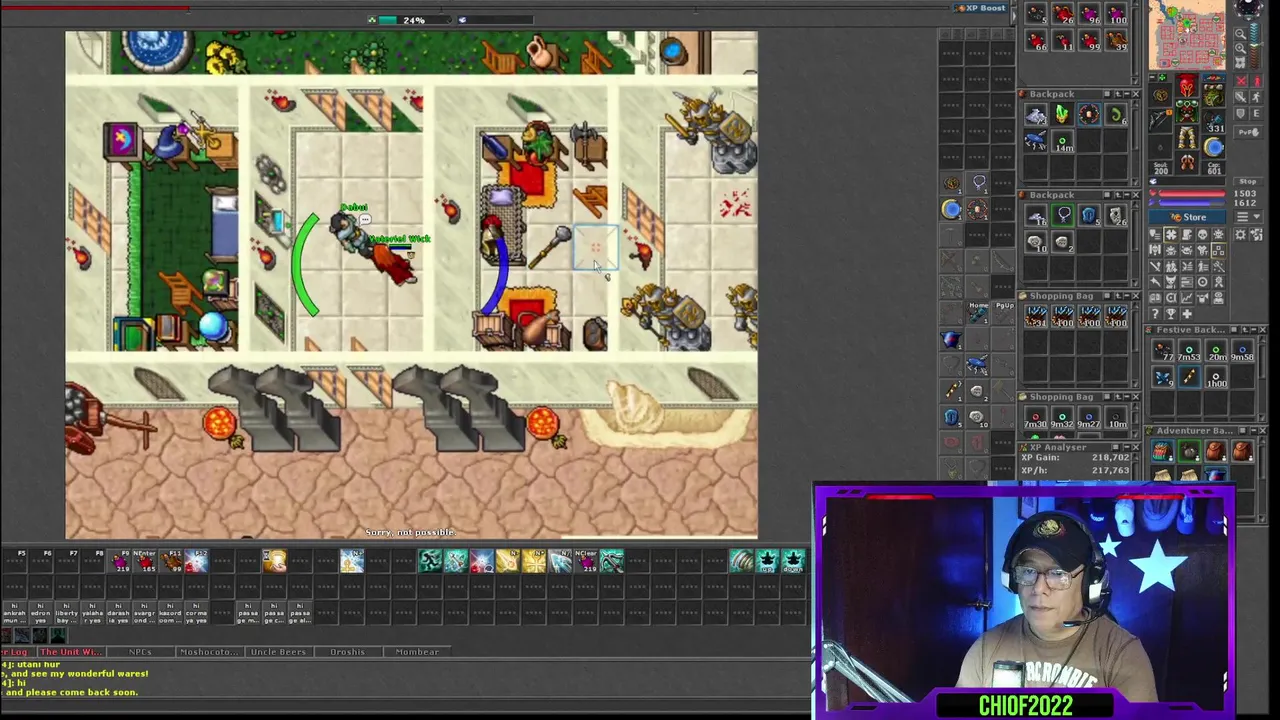Screen dimensions: 1280x720
Task: Collapse the Shopping Bag with 7m30 ring
Action: click(1126, 397)
